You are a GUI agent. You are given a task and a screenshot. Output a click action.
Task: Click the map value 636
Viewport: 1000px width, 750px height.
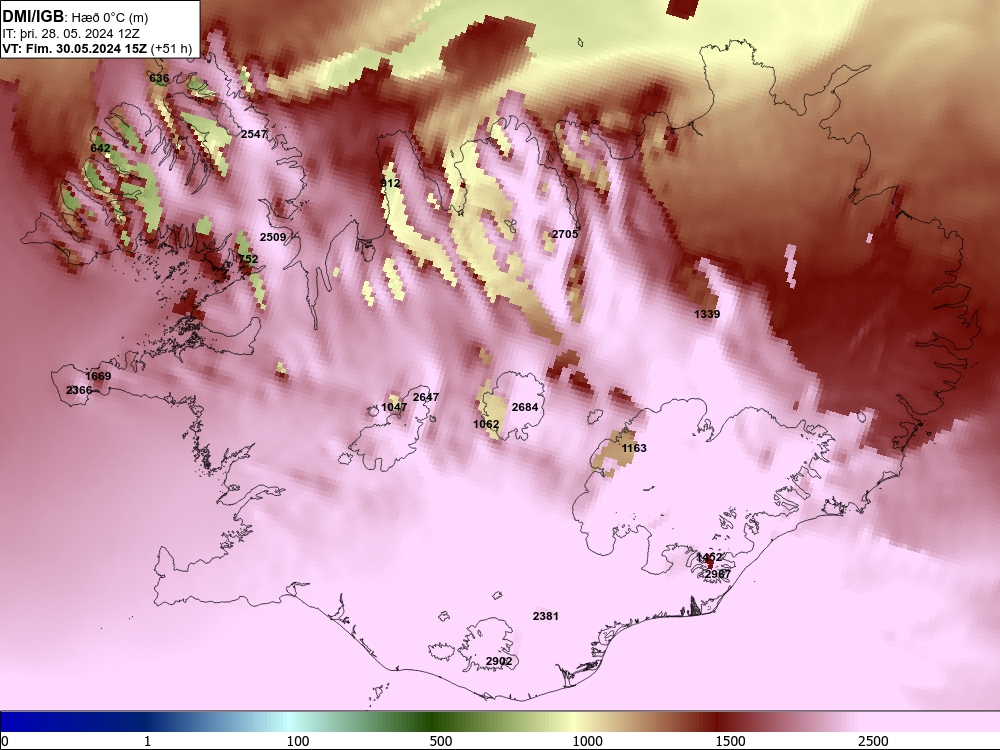159,78
